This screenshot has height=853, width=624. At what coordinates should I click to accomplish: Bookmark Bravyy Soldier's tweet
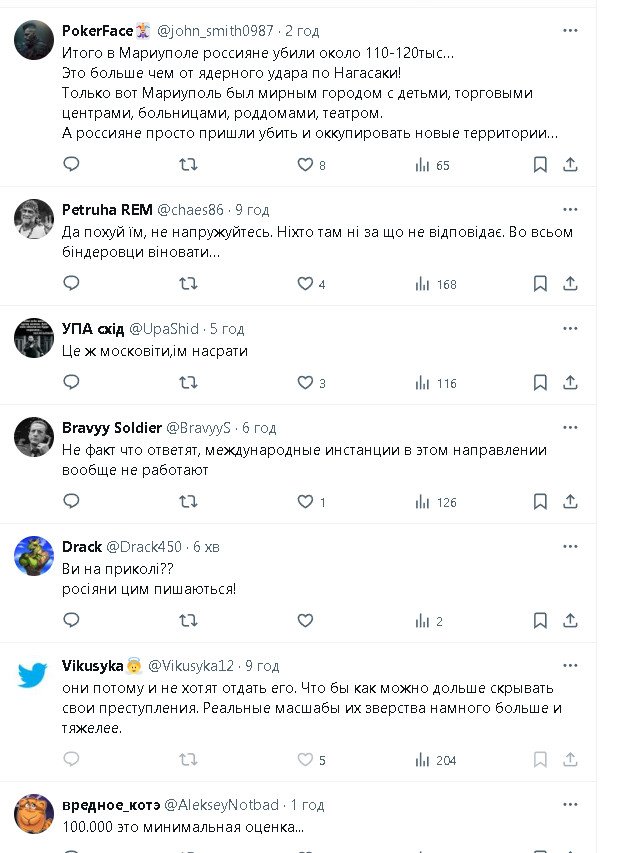[x=540, y=502]
